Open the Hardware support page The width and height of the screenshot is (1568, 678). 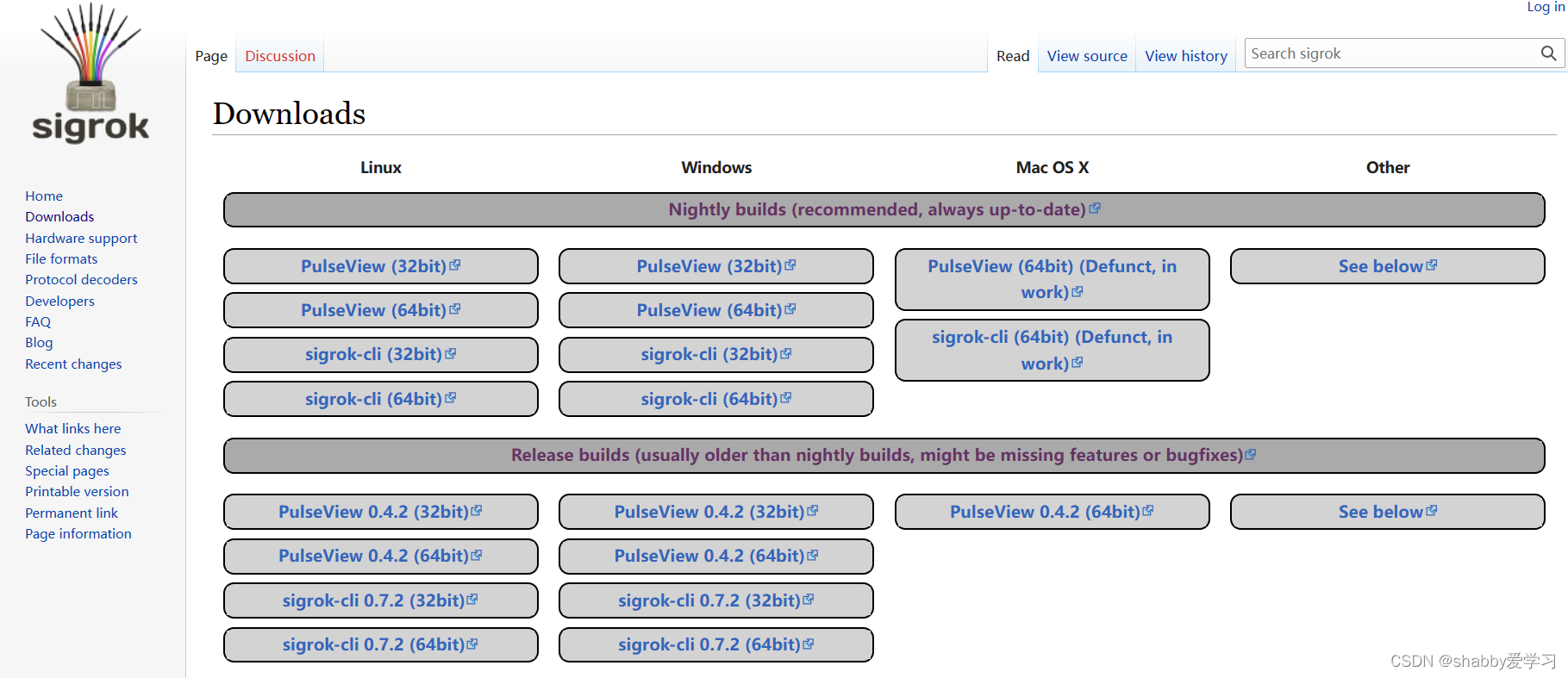[x=81, y=239]
